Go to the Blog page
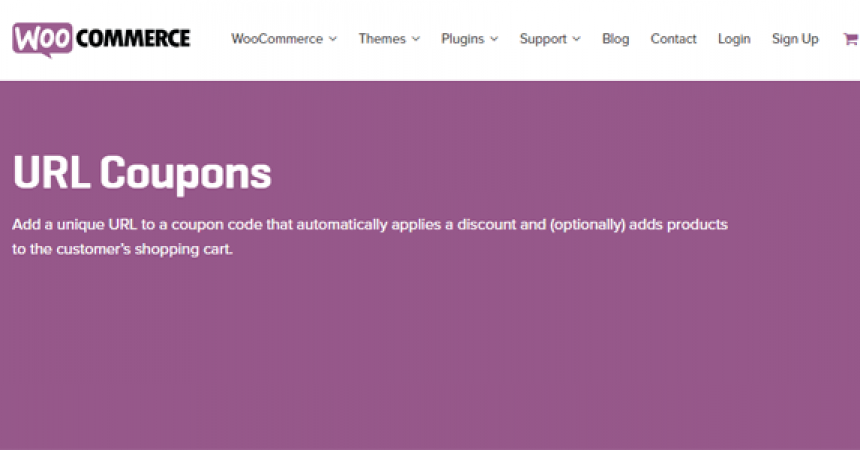This screenshot has height=450, width=860. point(615,39)
